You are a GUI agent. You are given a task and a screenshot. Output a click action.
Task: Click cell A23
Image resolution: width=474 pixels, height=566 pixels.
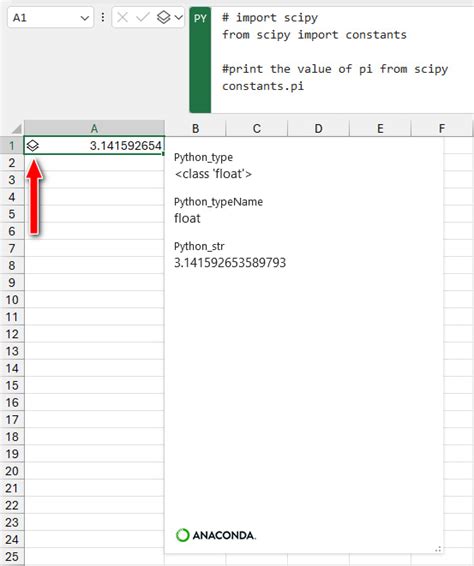pos(94,523)
